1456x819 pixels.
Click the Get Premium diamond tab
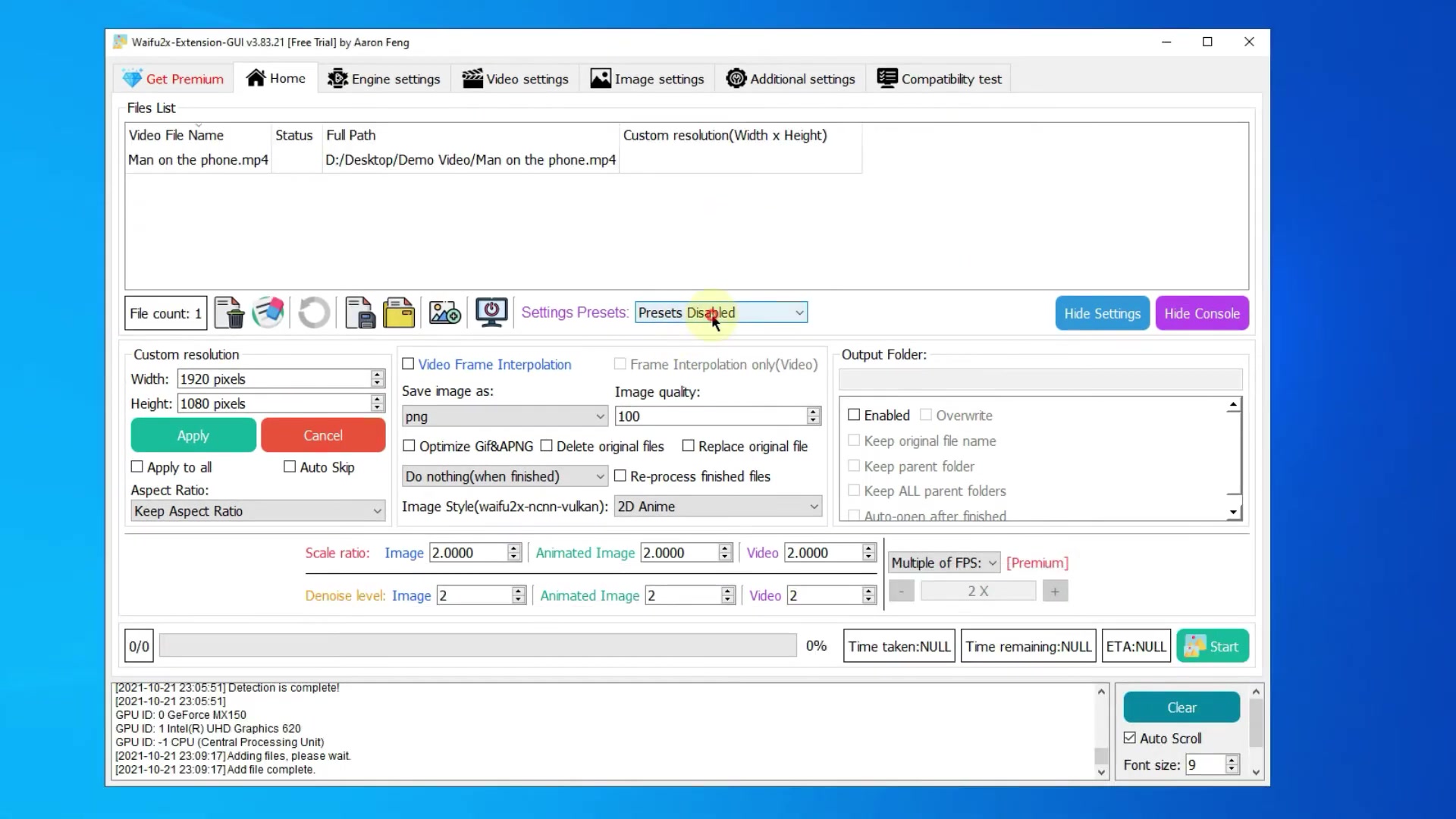pos(174,79)
